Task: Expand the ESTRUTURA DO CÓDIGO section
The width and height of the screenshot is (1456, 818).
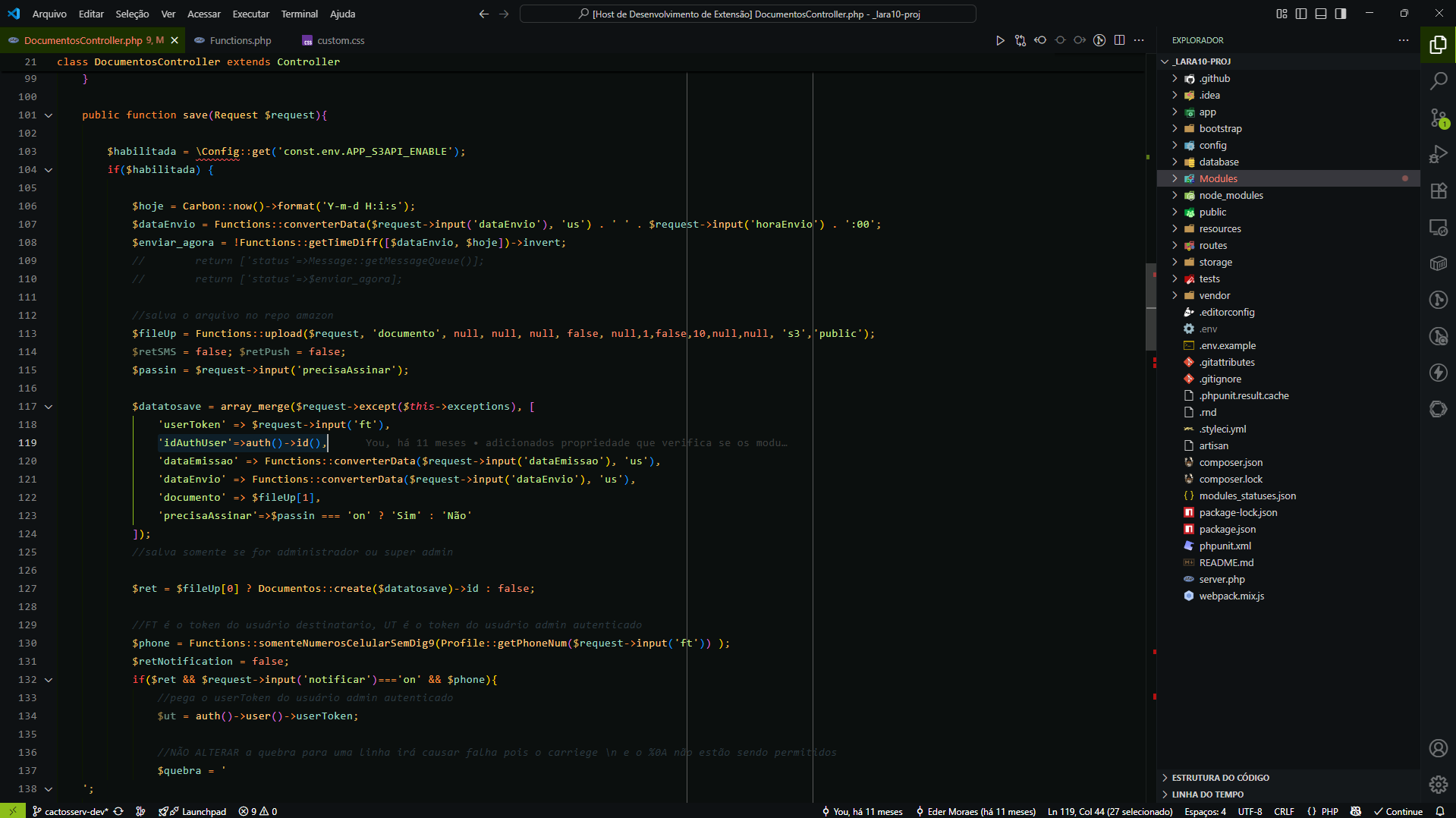Action: [x=1220, y=778]
